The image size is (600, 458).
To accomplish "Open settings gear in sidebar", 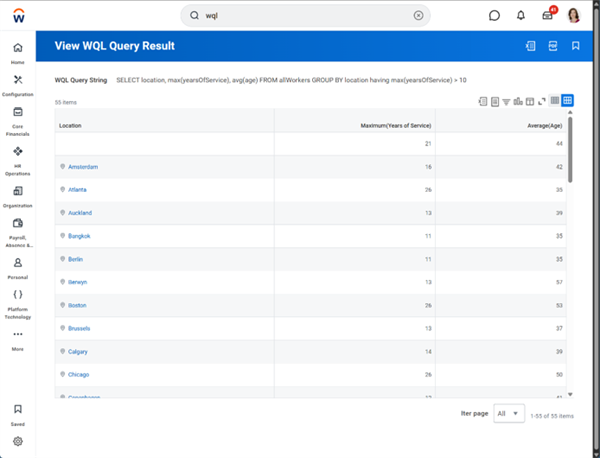I will point(18,441).
